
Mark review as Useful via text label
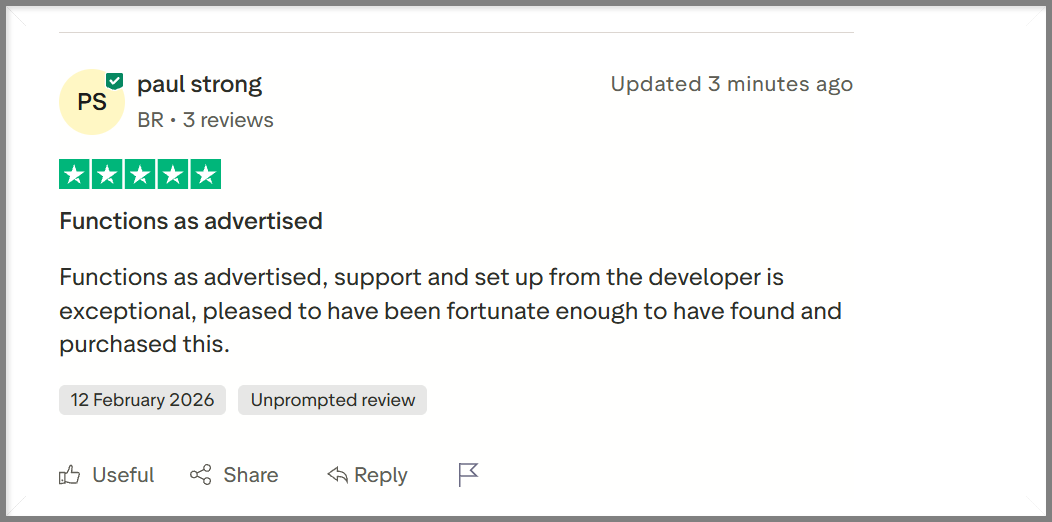coord(123,475)
